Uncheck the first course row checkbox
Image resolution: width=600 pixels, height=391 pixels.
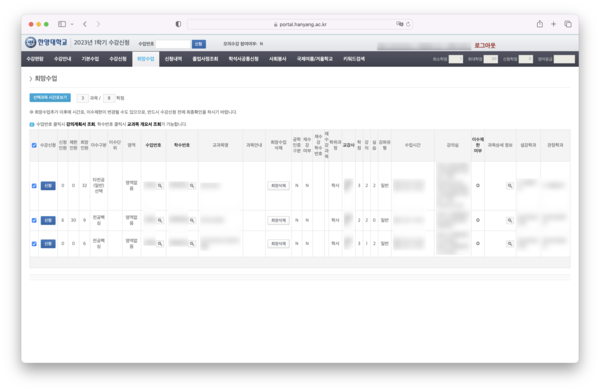coord(34,186)
